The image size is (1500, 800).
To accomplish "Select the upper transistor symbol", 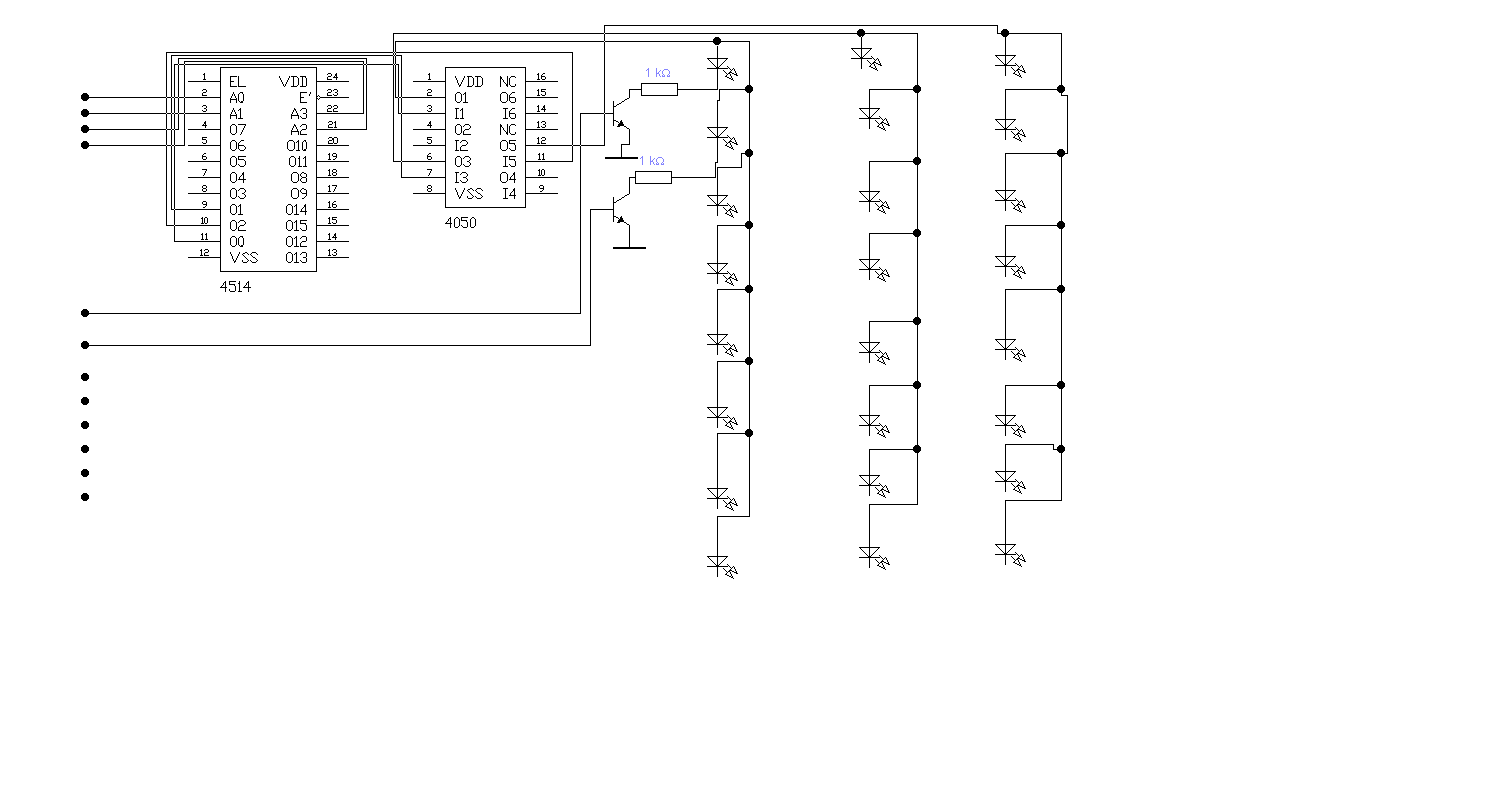I will click(x=619, y=115).
